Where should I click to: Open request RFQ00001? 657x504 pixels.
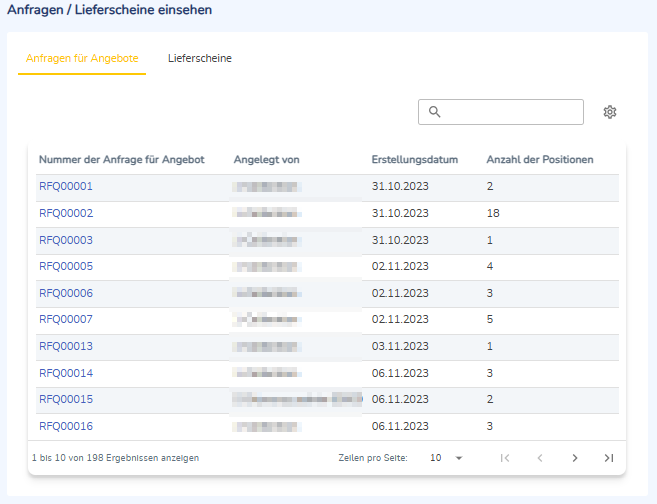[x=66, y=186]
